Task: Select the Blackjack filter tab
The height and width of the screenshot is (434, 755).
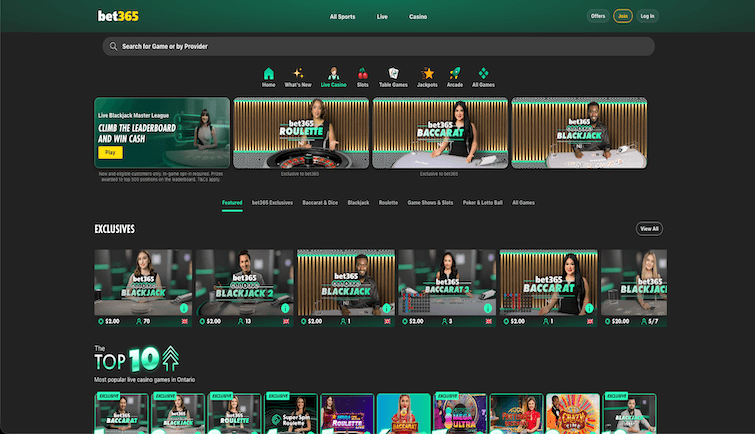Action: pos(358,203)
